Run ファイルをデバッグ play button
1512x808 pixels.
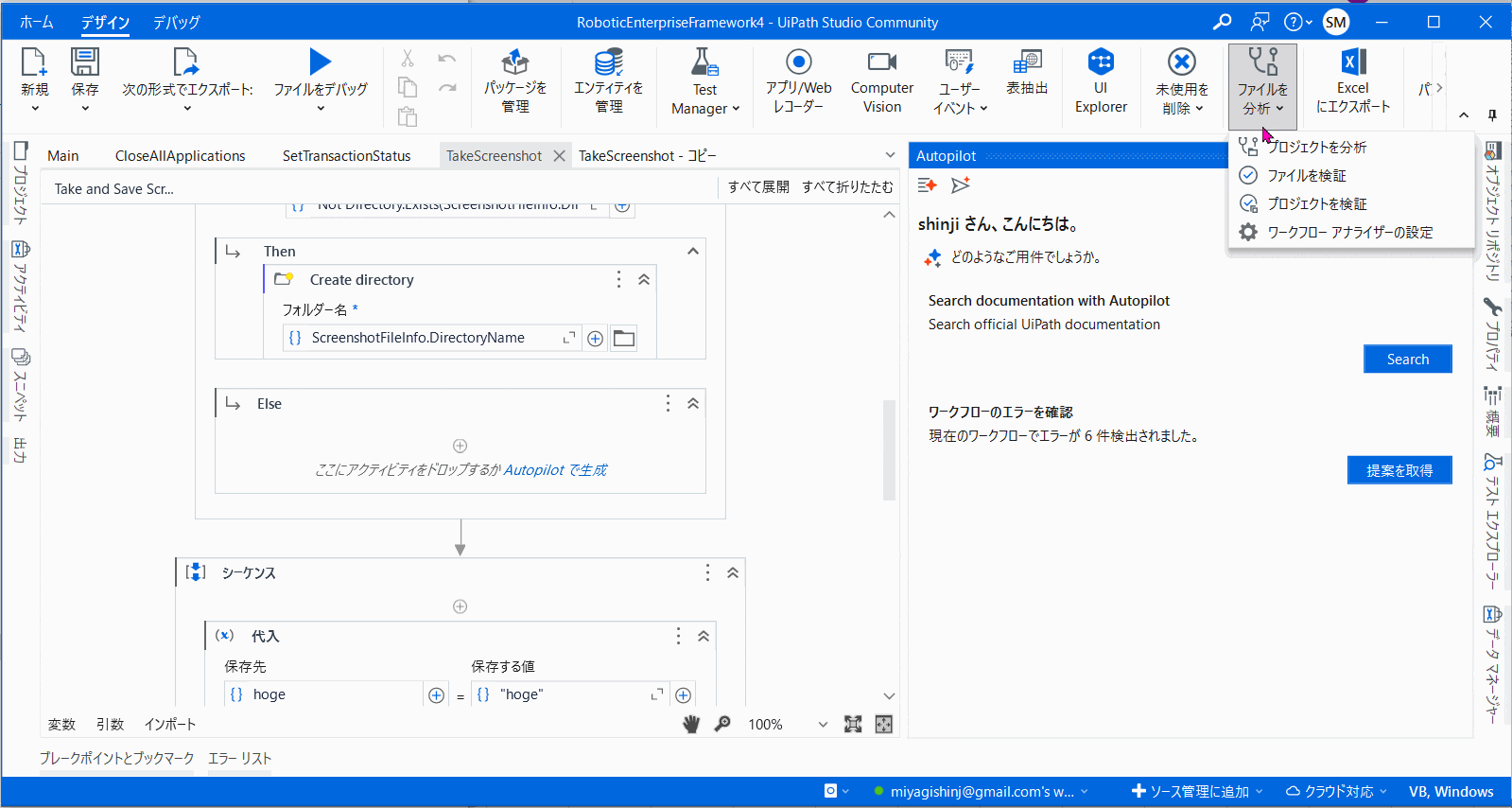(x=321, y=62)
